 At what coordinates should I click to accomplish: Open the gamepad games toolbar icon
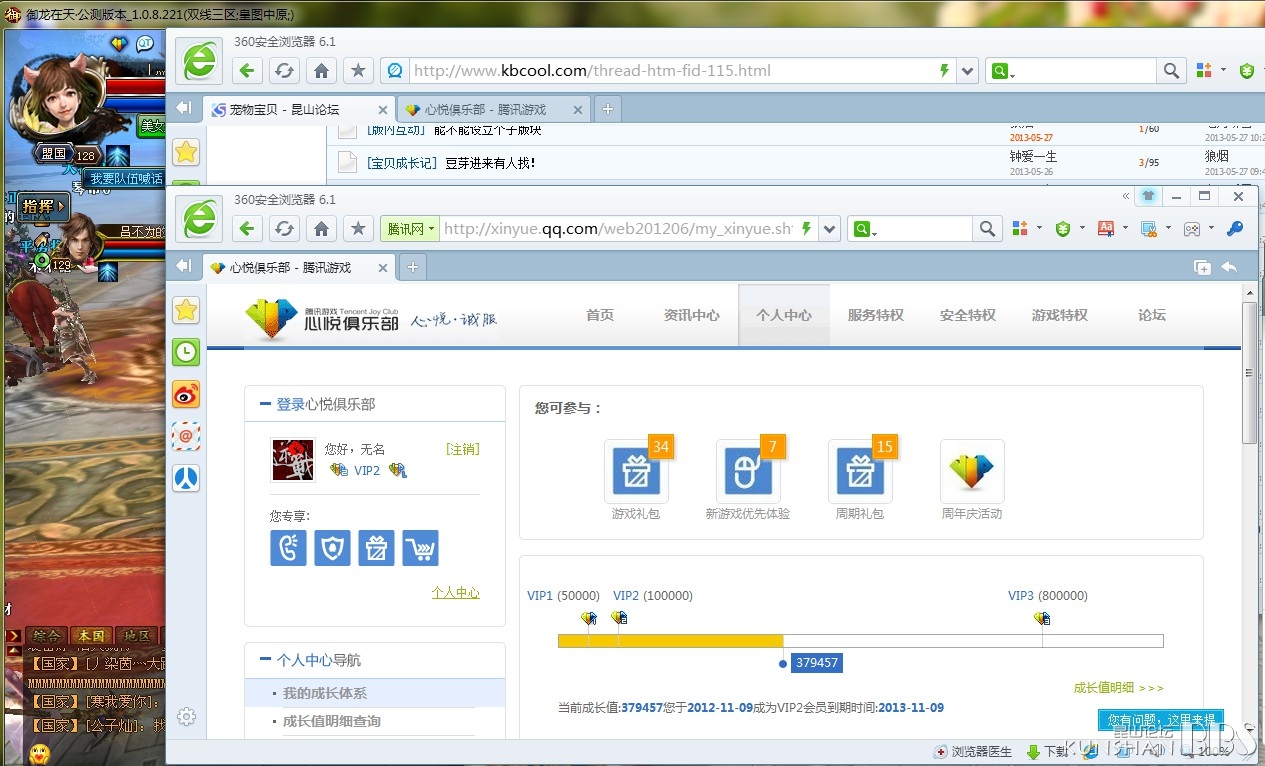[x=1192, y=229]
